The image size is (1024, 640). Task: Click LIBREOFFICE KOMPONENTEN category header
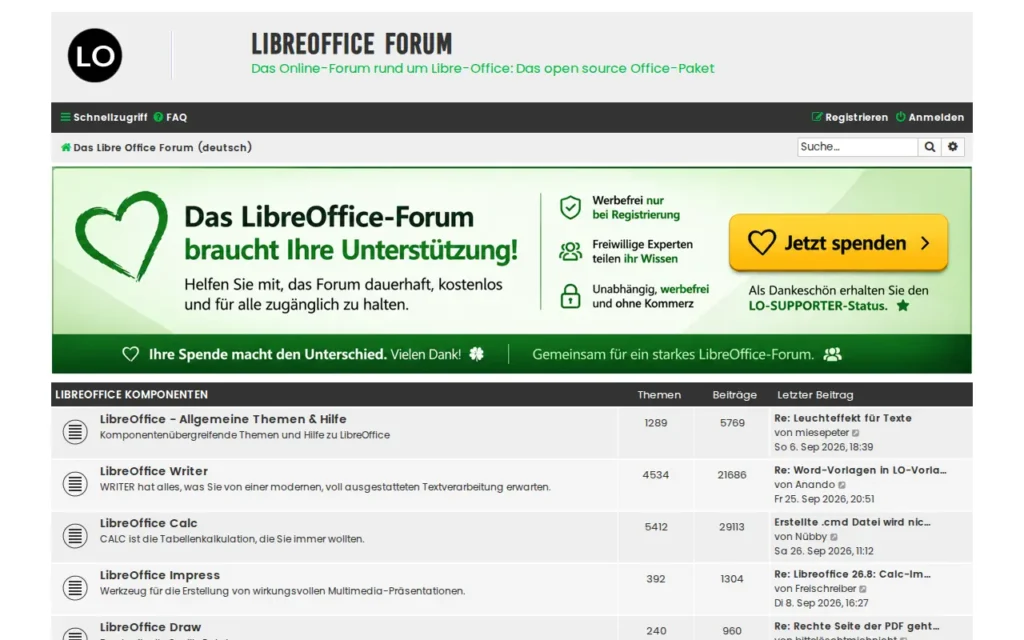coord(131,394)
